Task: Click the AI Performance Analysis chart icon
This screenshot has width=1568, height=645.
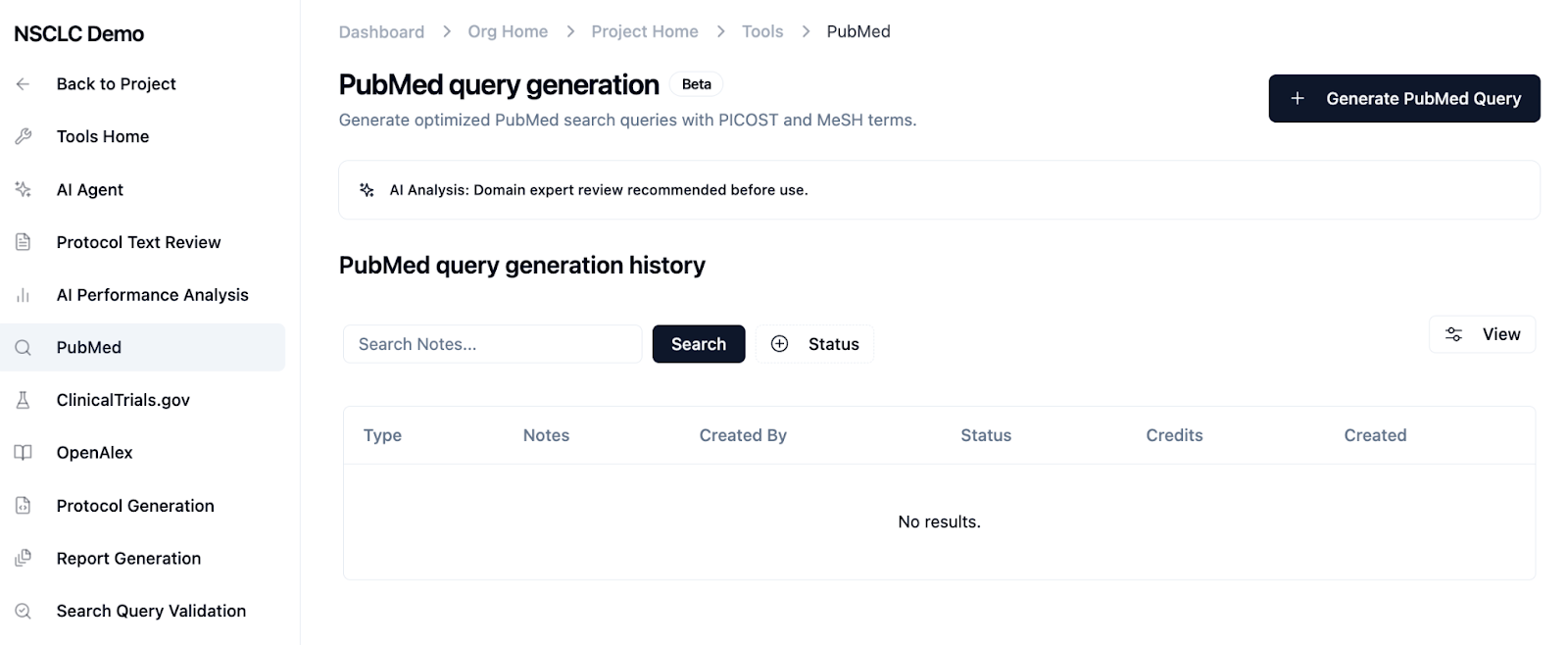Action: [24, 295]
